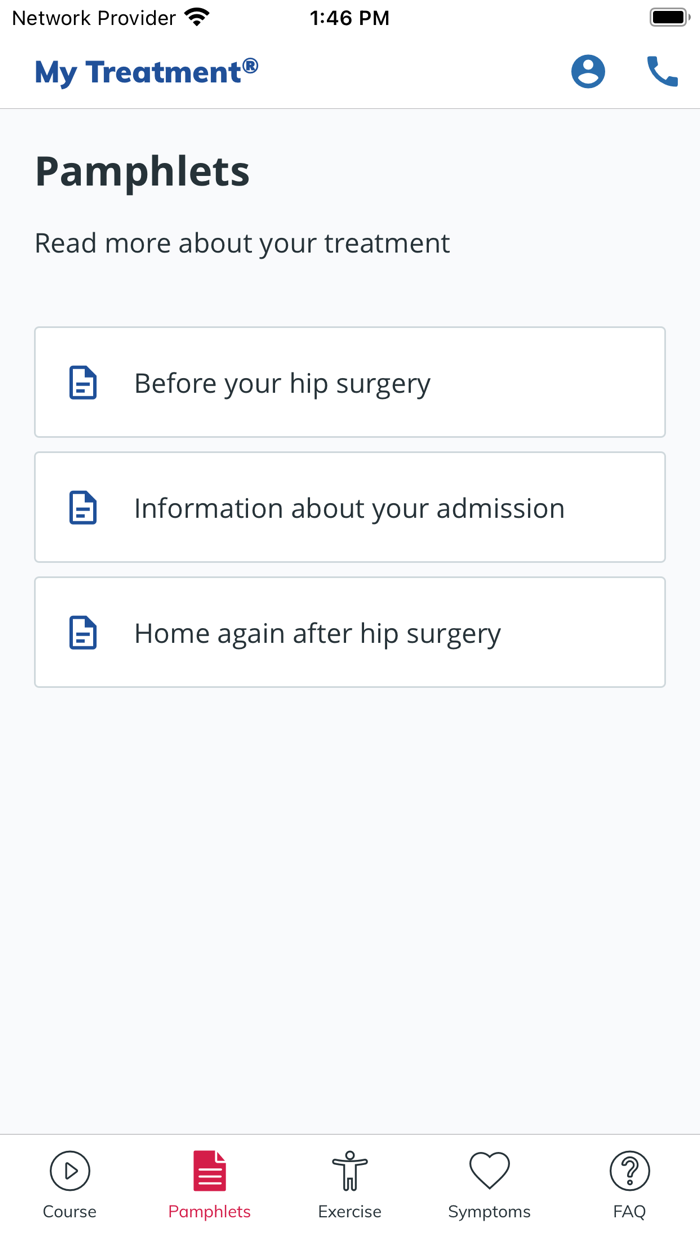
Task: Click the document icon next to Home again pamphlet
Action: (x=82, y=632)
